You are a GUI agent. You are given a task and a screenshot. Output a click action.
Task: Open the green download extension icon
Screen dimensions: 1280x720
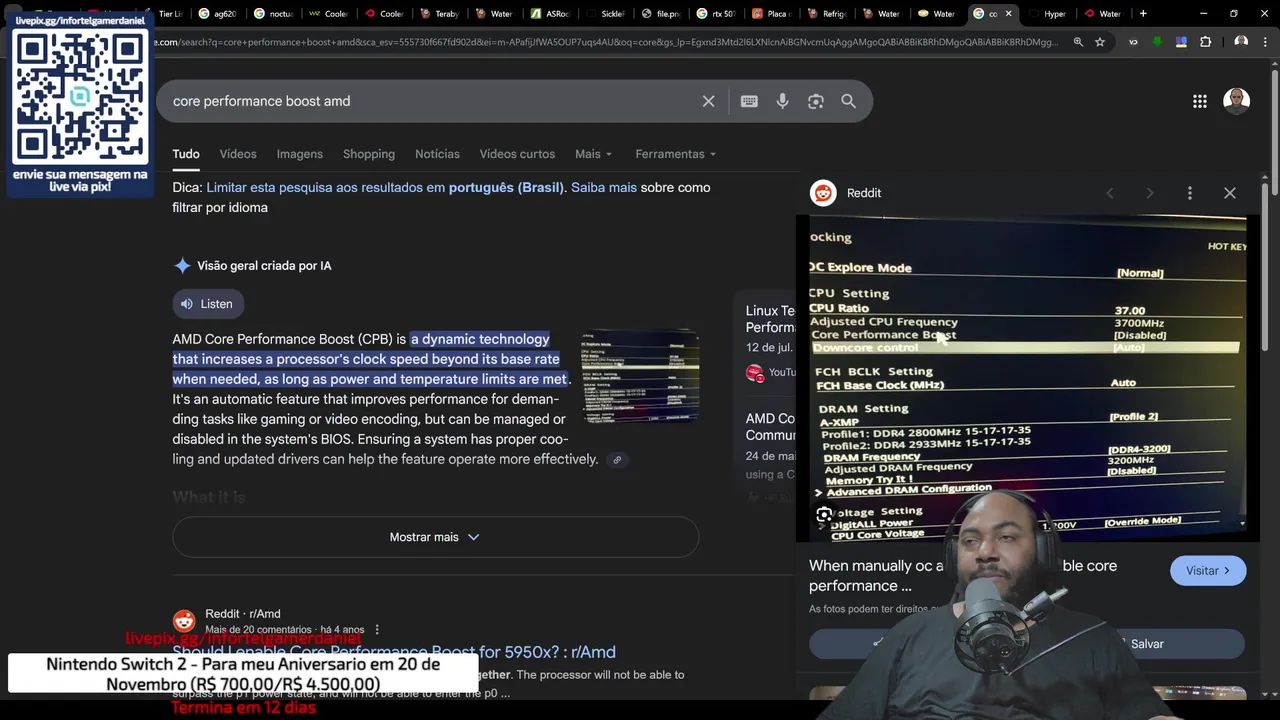(x=1157, y=42)
